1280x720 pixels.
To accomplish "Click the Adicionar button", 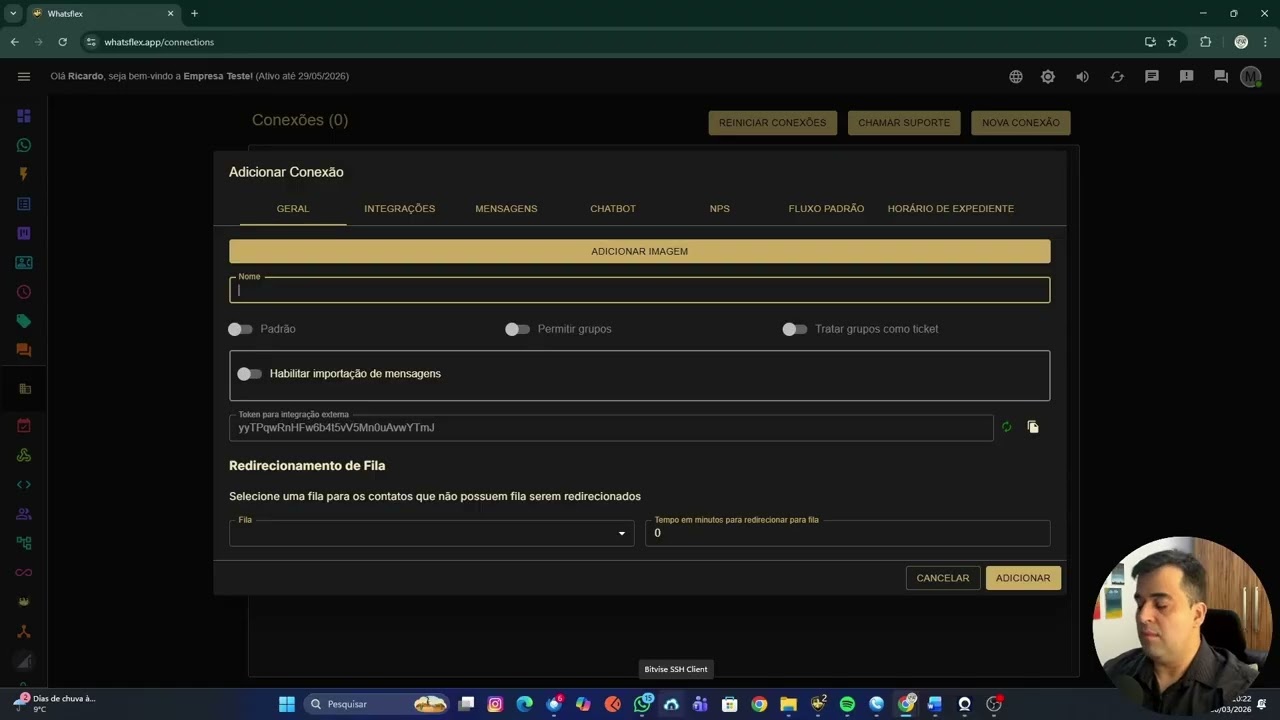I will click(x=1023, y=578).
